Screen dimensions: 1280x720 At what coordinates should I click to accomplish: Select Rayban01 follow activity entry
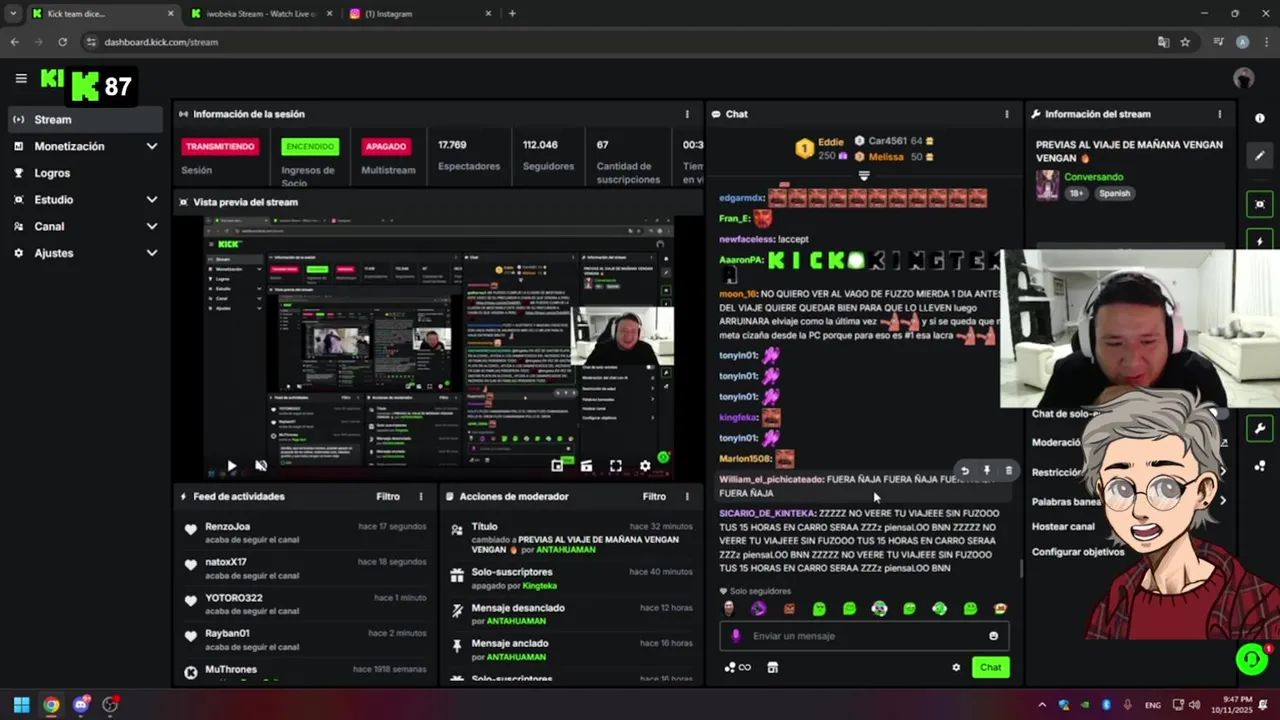point(305,640)
